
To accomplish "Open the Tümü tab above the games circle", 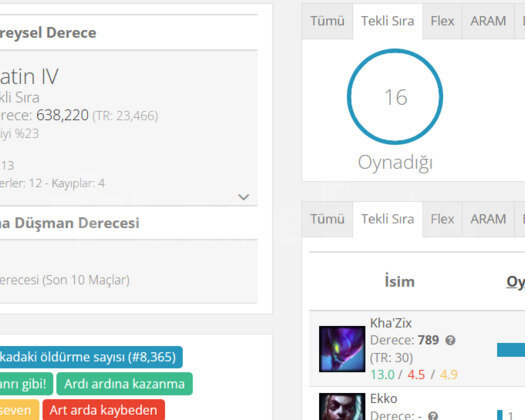I will 327,21.
